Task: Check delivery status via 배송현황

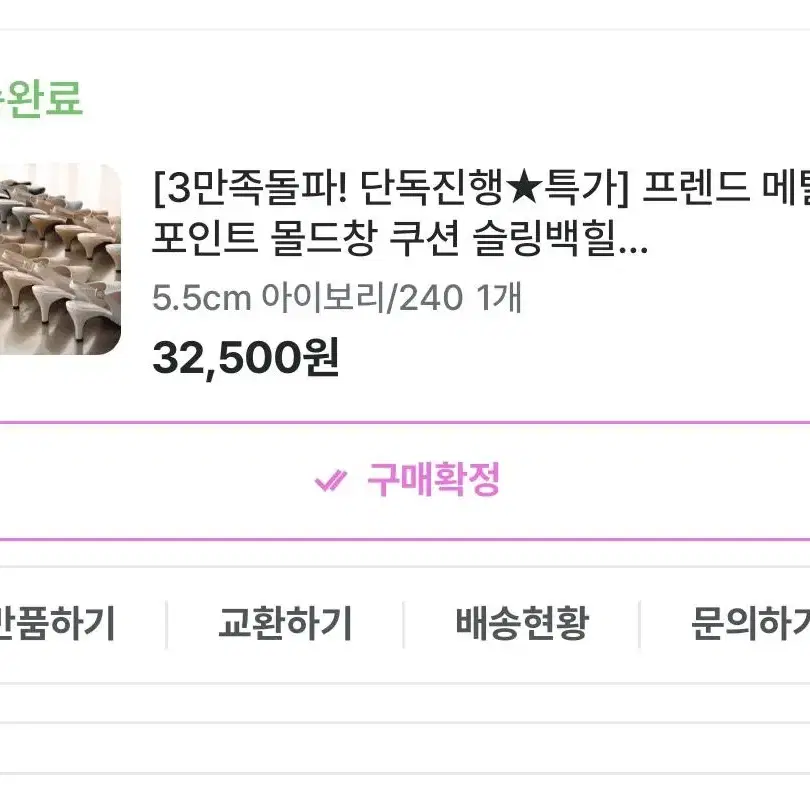Action: [x=522, y=624]
